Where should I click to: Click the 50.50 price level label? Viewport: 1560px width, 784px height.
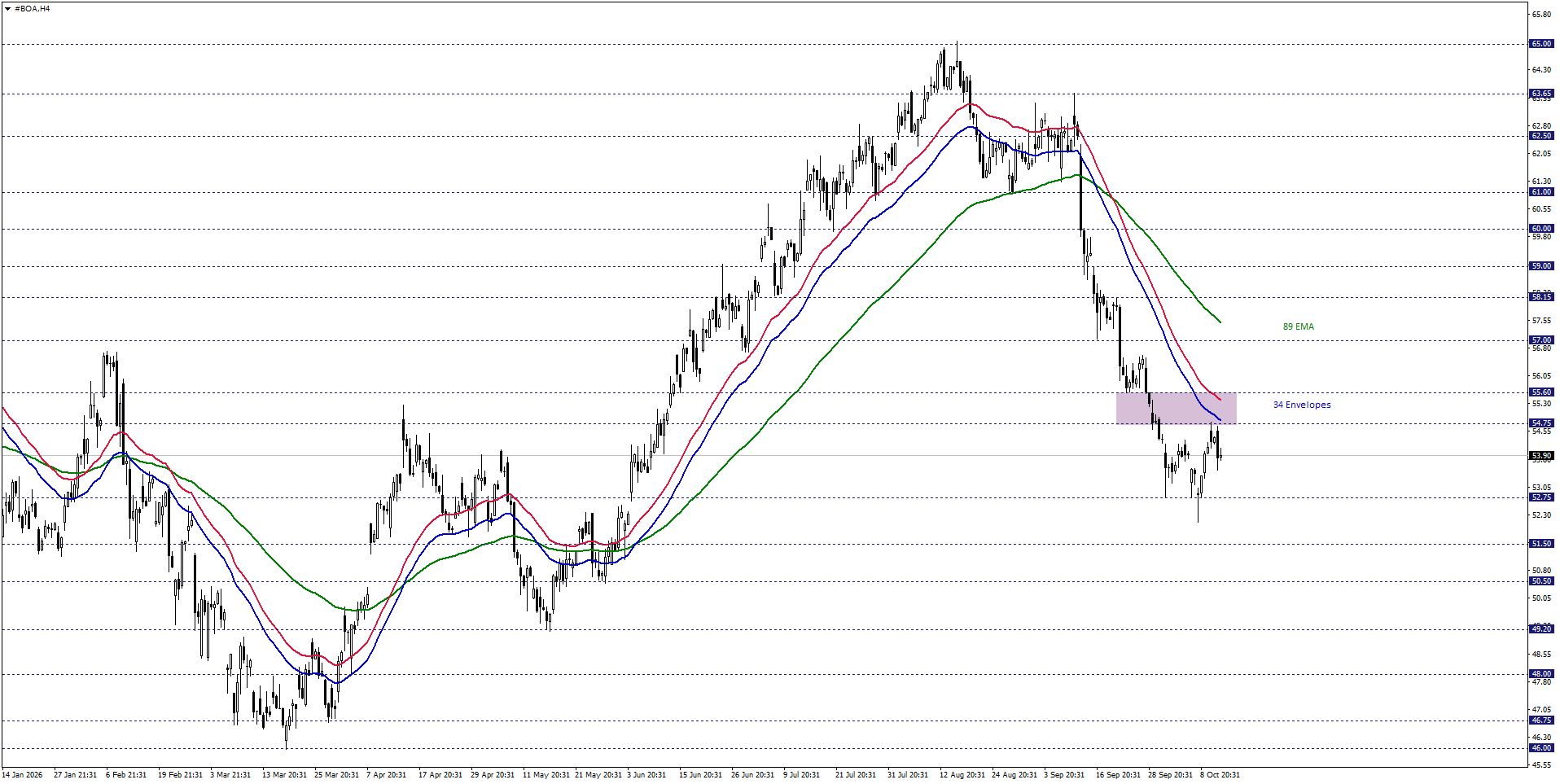coord(1541,581)
